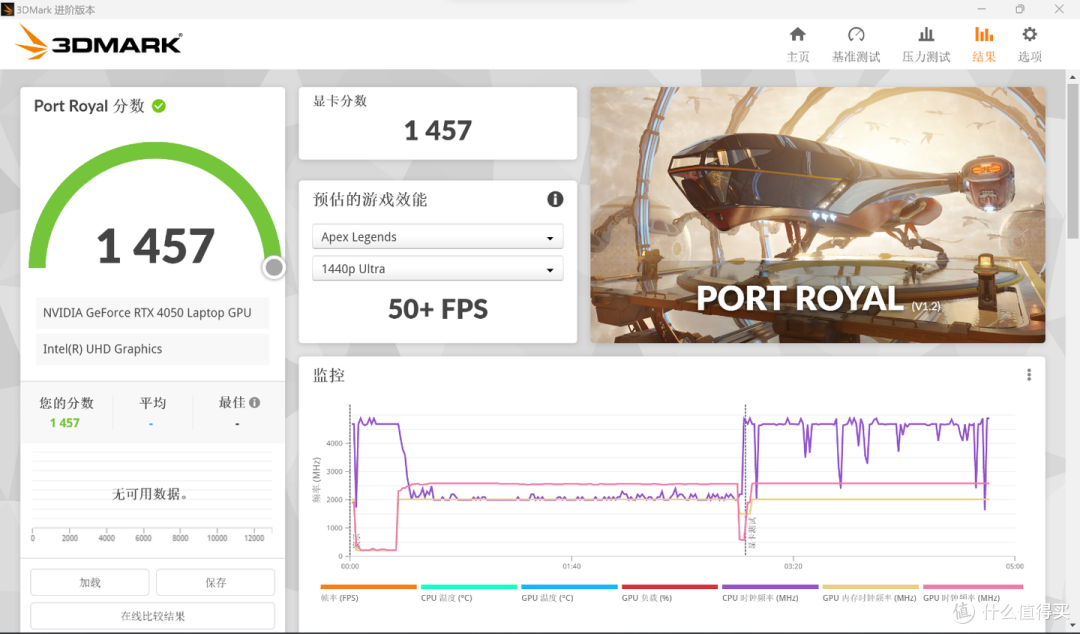Click the options gear icon
Image resolution: width=1080 pixels, height=634 pixels.
click(x=1030, y=34)
